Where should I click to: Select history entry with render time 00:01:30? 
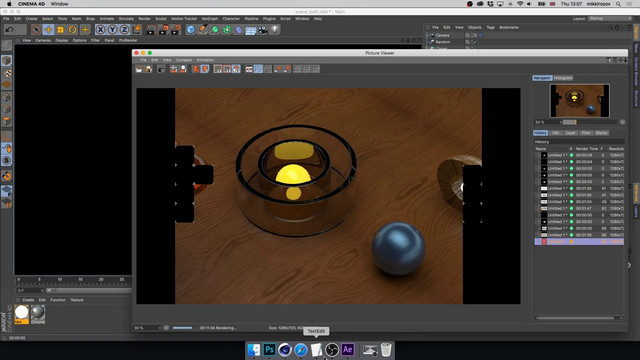click(579, 189)
